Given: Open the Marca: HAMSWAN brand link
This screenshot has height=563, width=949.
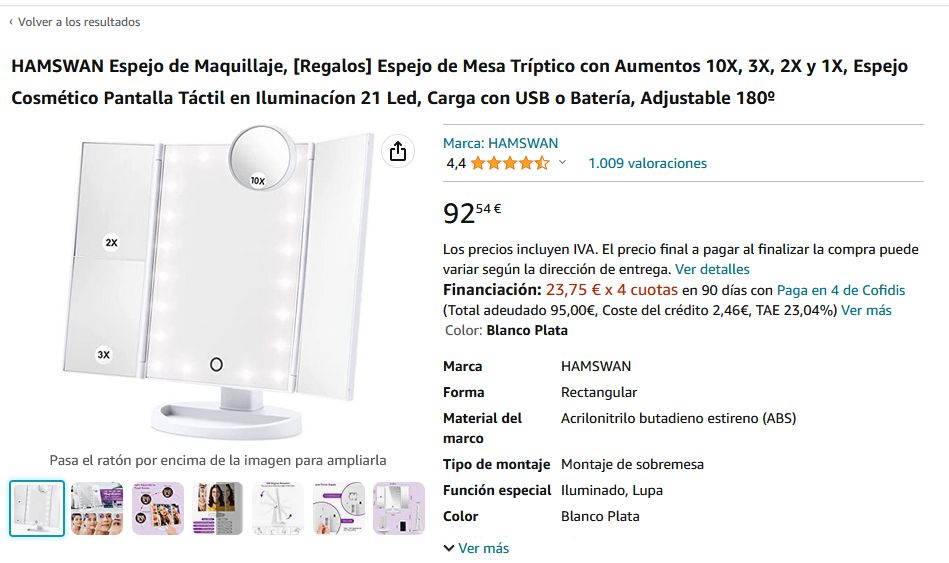Looking at the screenshot, I should point(501,143).
